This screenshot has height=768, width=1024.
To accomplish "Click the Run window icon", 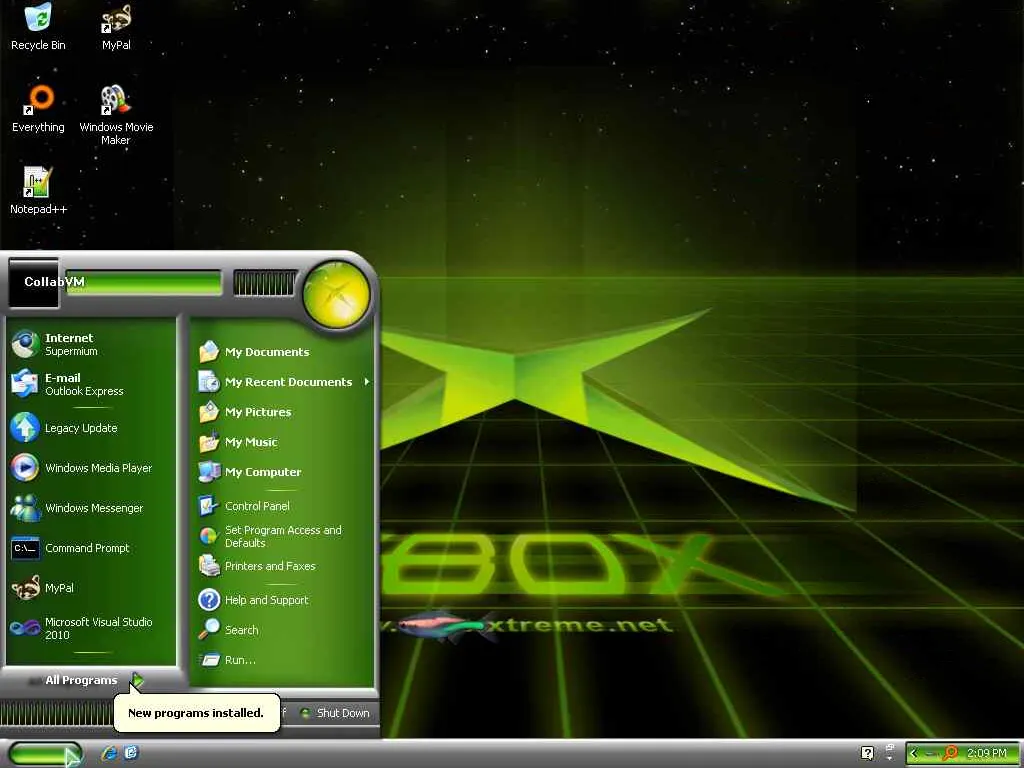I will click(x=209, y=660).
